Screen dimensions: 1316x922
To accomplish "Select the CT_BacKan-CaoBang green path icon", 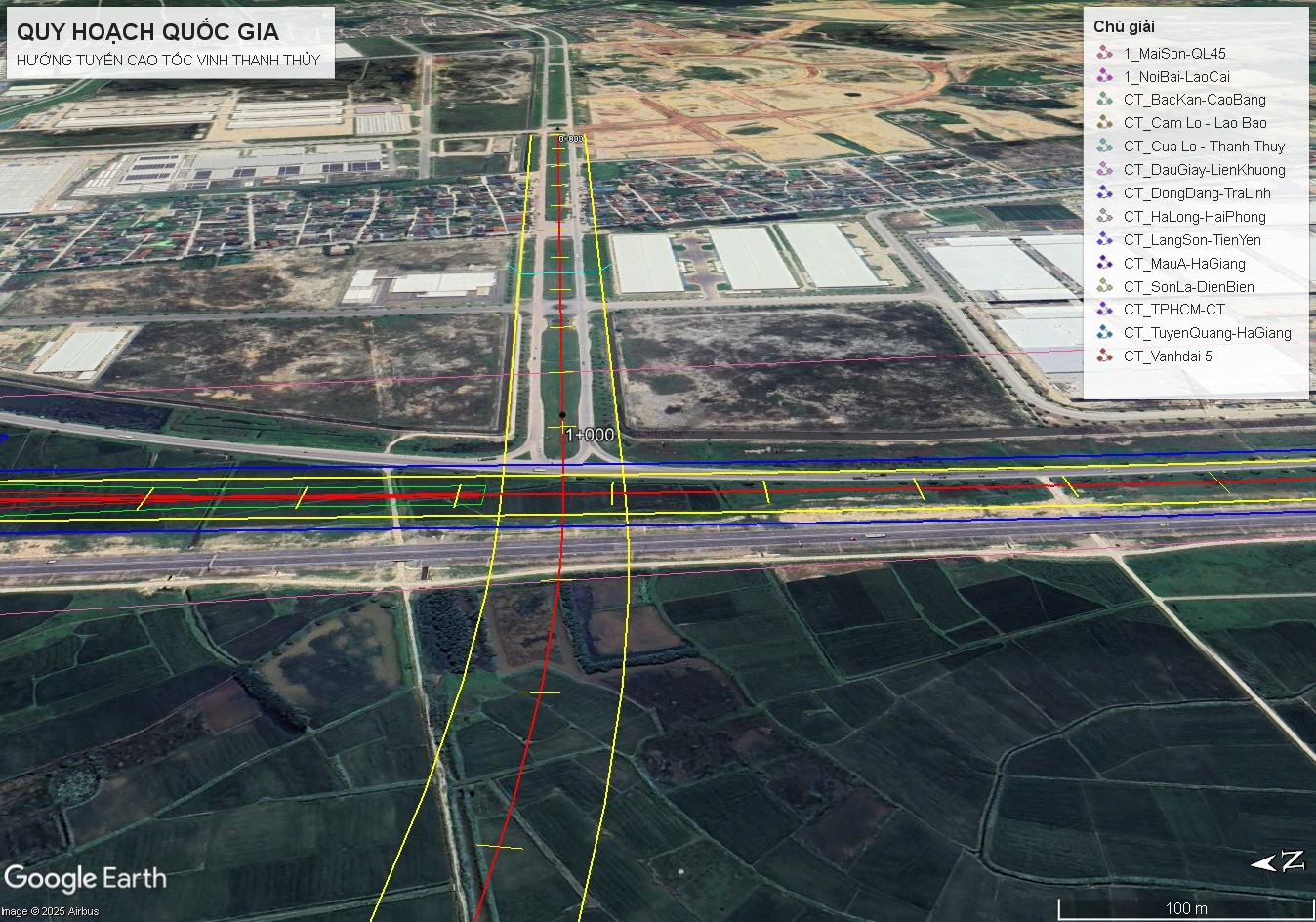I will pos(1104,100).
